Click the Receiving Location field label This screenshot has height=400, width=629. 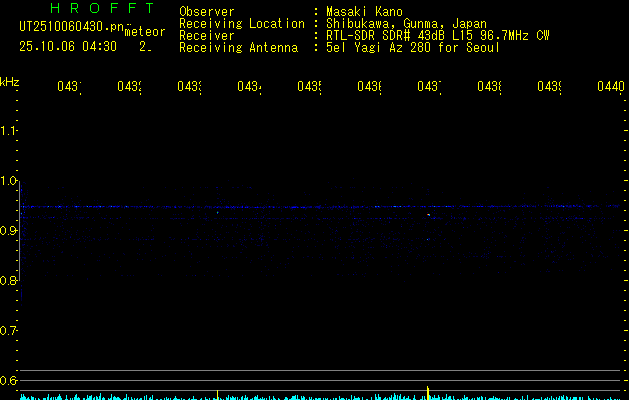click(x=241, y=23)
